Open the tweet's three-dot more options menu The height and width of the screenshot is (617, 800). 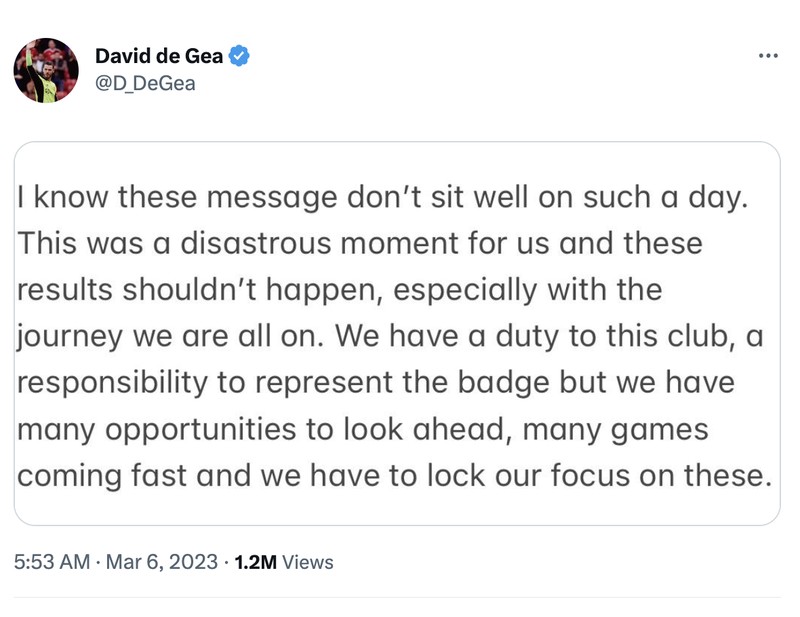(767, 55)
